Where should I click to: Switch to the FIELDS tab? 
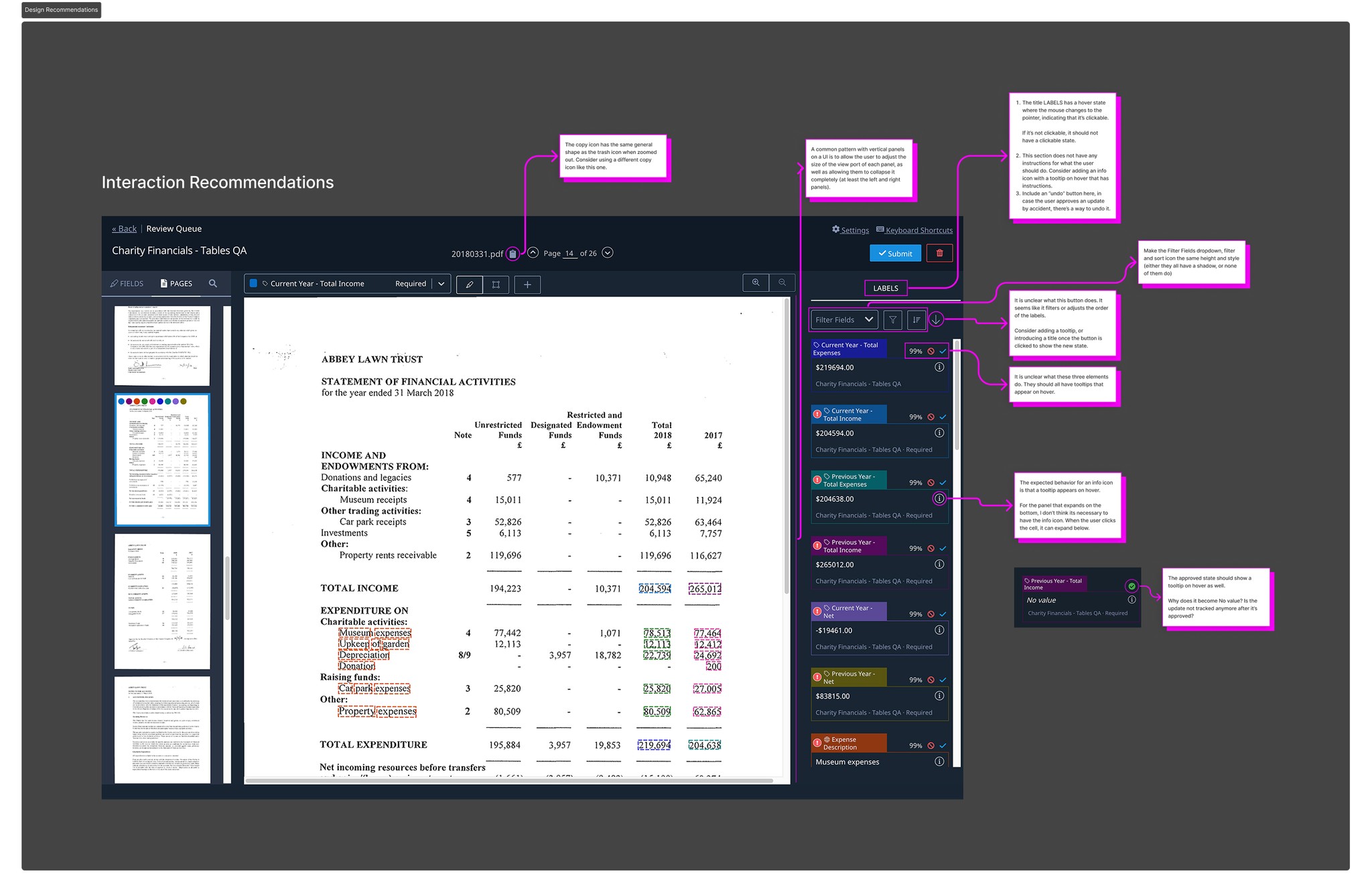click(127, 284)
